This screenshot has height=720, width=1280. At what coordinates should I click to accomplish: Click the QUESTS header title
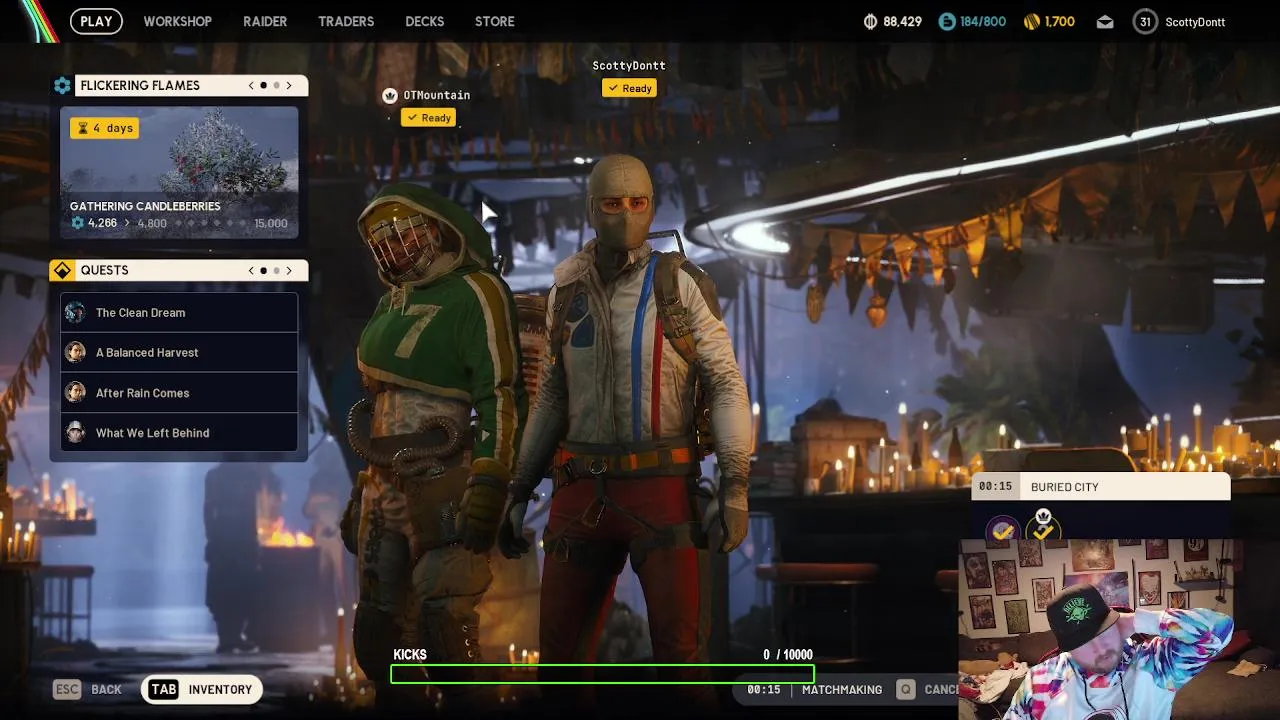tap(104, 271)
